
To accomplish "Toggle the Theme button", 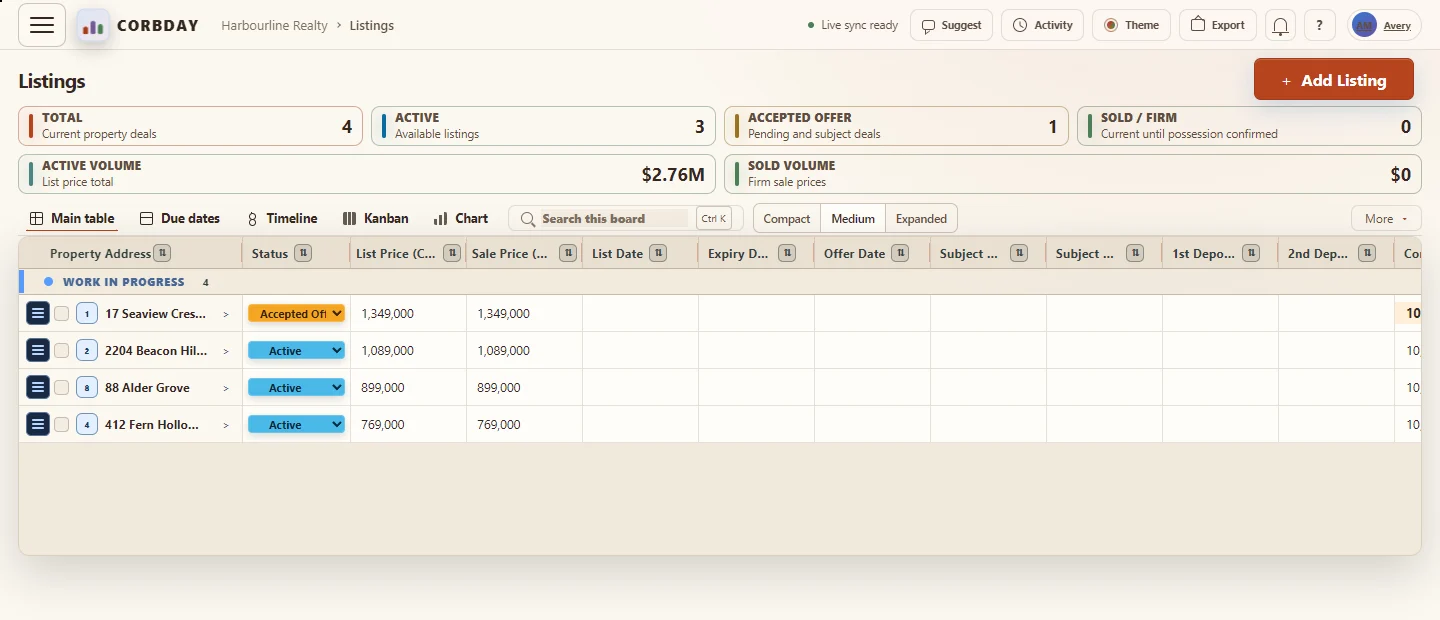I will [x=1131, y=25].
